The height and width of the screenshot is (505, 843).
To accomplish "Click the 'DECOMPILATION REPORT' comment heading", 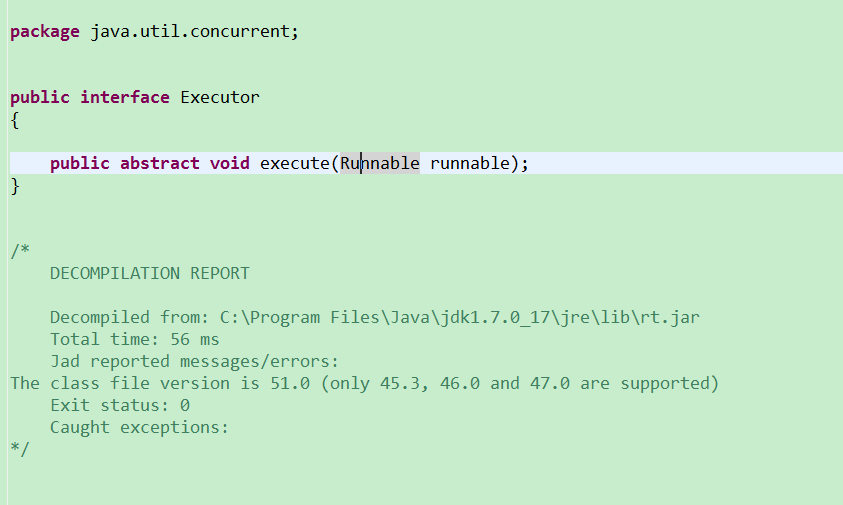I will (x=150, y=273).
